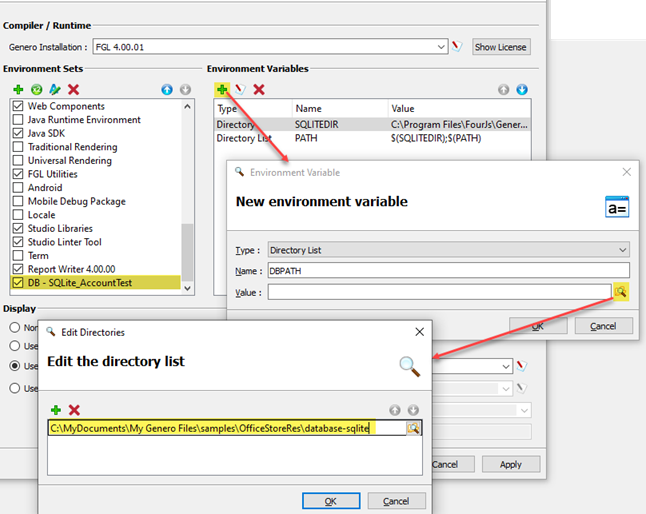The width and height of the screenshot is (646, 514).
Task: Browse for the DBPATH value directory
Action: click(x=620, y=292)
